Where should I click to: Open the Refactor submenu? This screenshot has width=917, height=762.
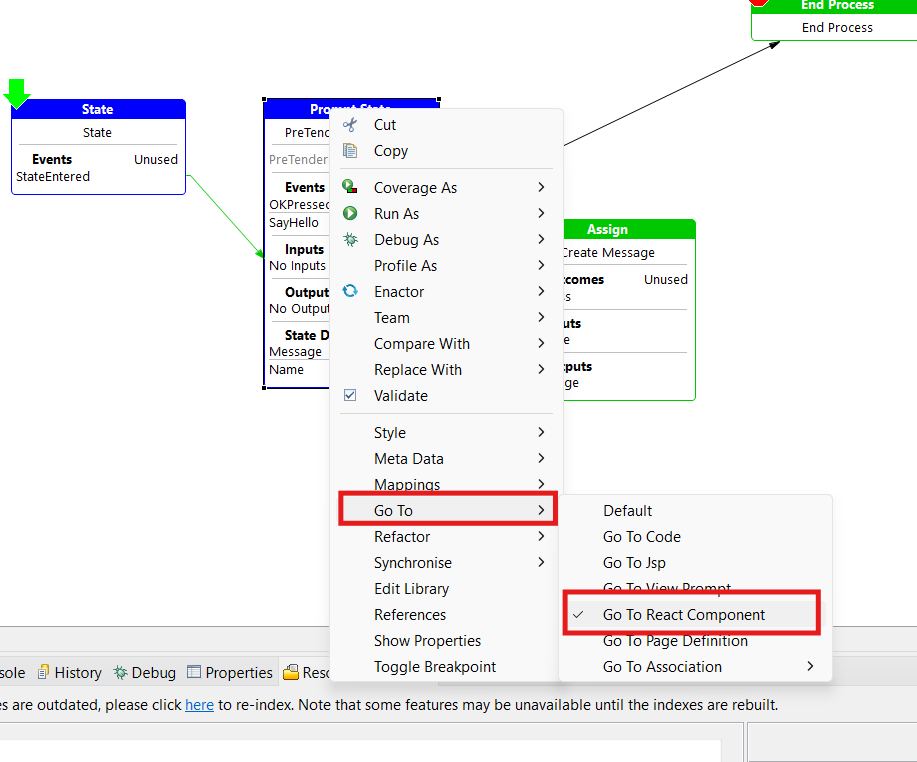point(446,537)
